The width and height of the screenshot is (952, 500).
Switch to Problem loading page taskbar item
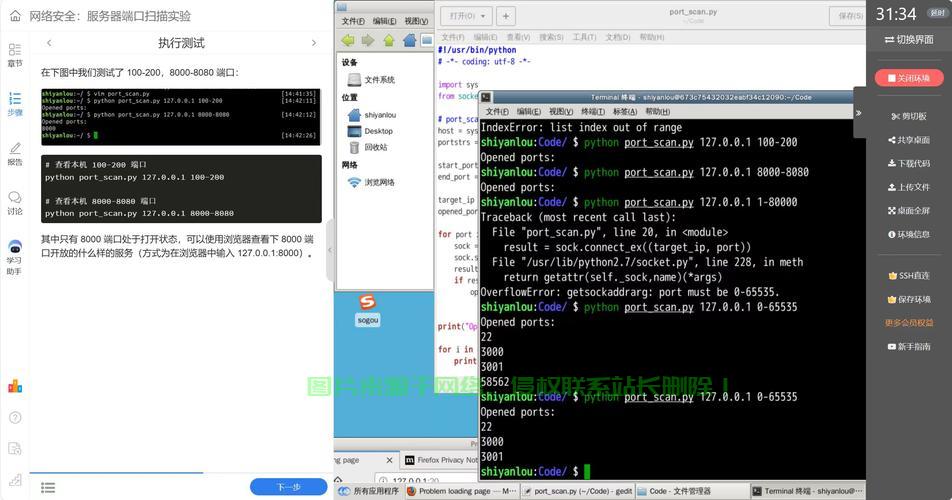(462, 491)
